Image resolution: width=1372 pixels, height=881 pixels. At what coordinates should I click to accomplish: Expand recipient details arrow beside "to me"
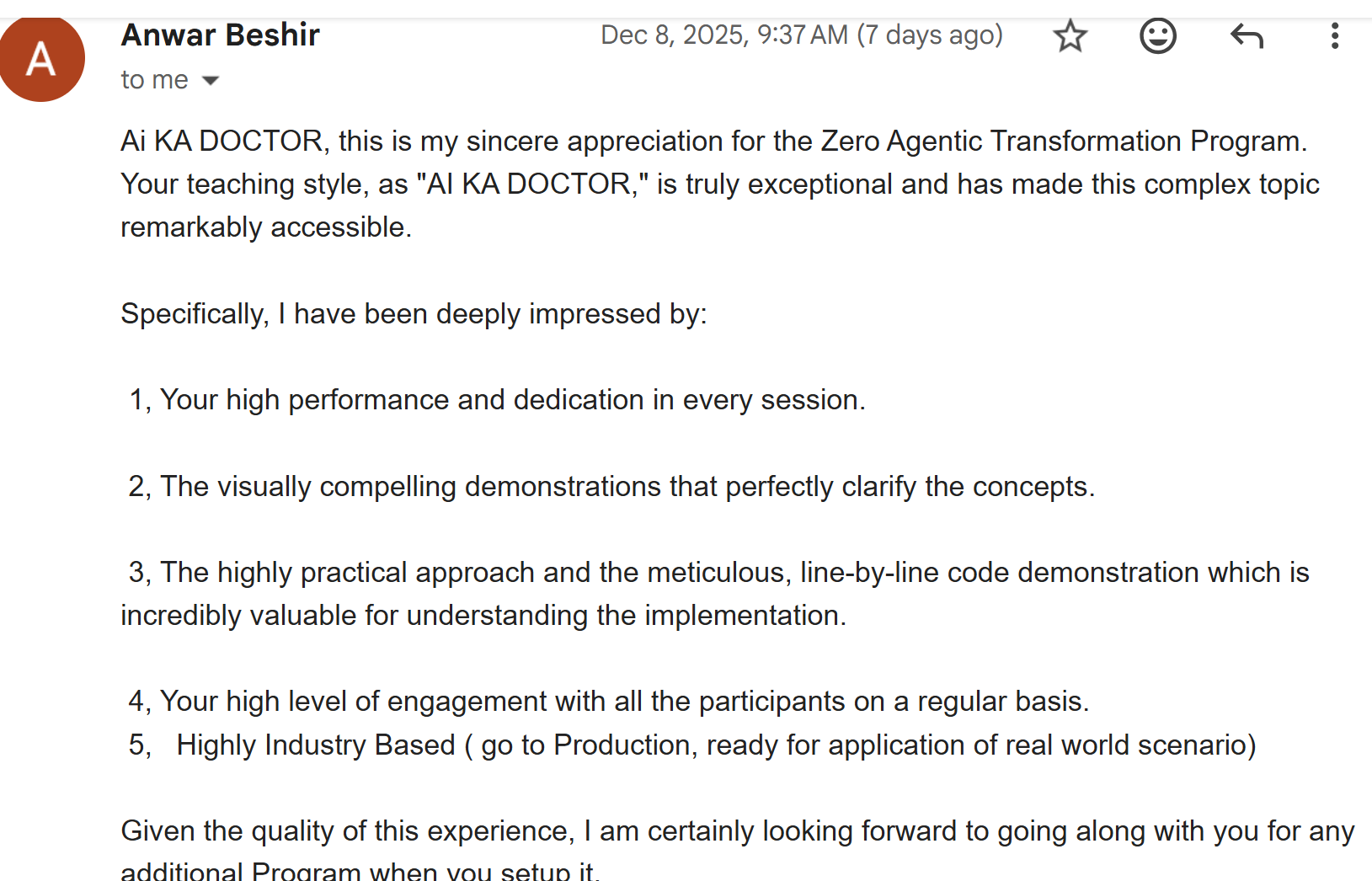coord(211,81)
